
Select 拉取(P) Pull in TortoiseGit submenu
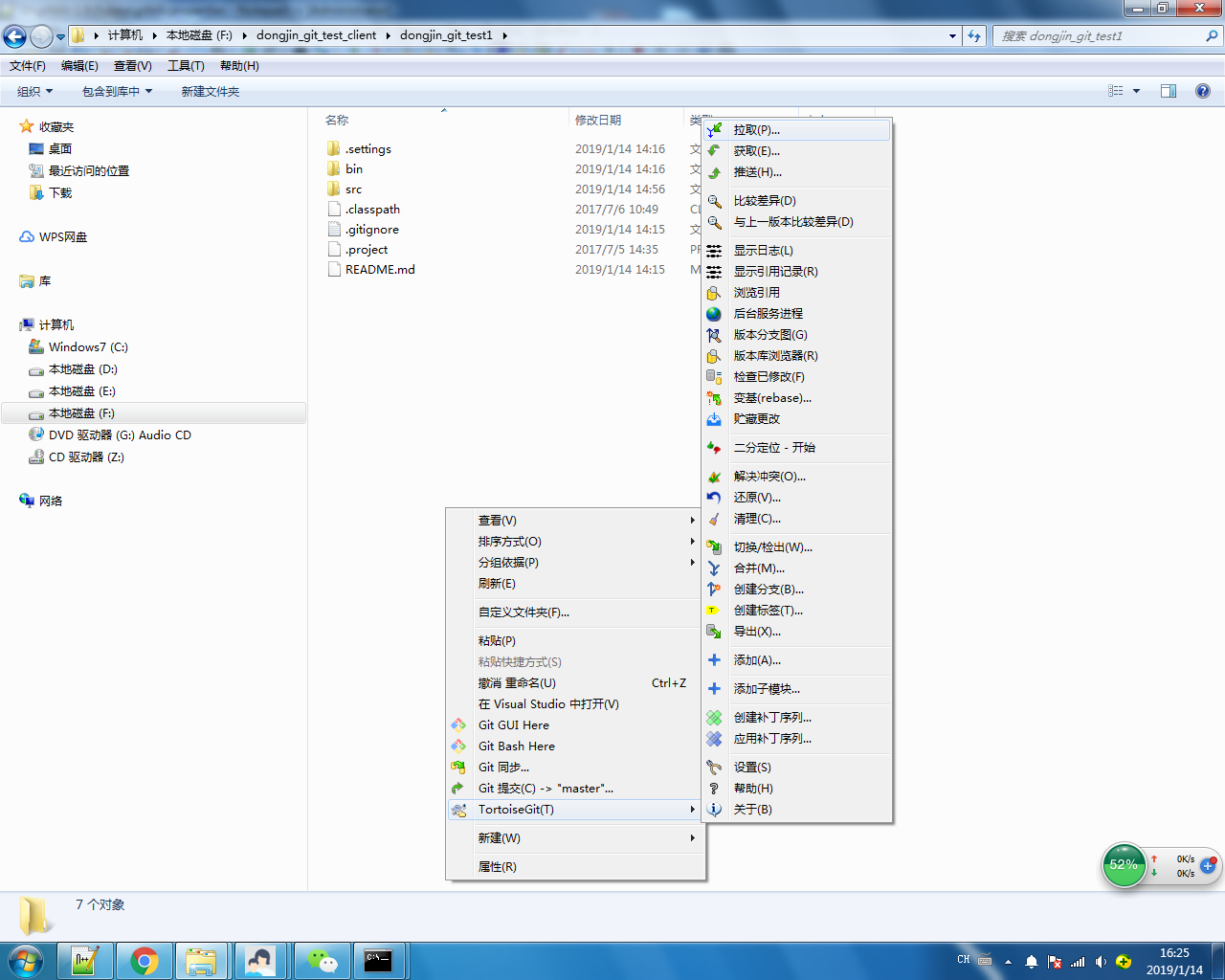click(756, 129)
